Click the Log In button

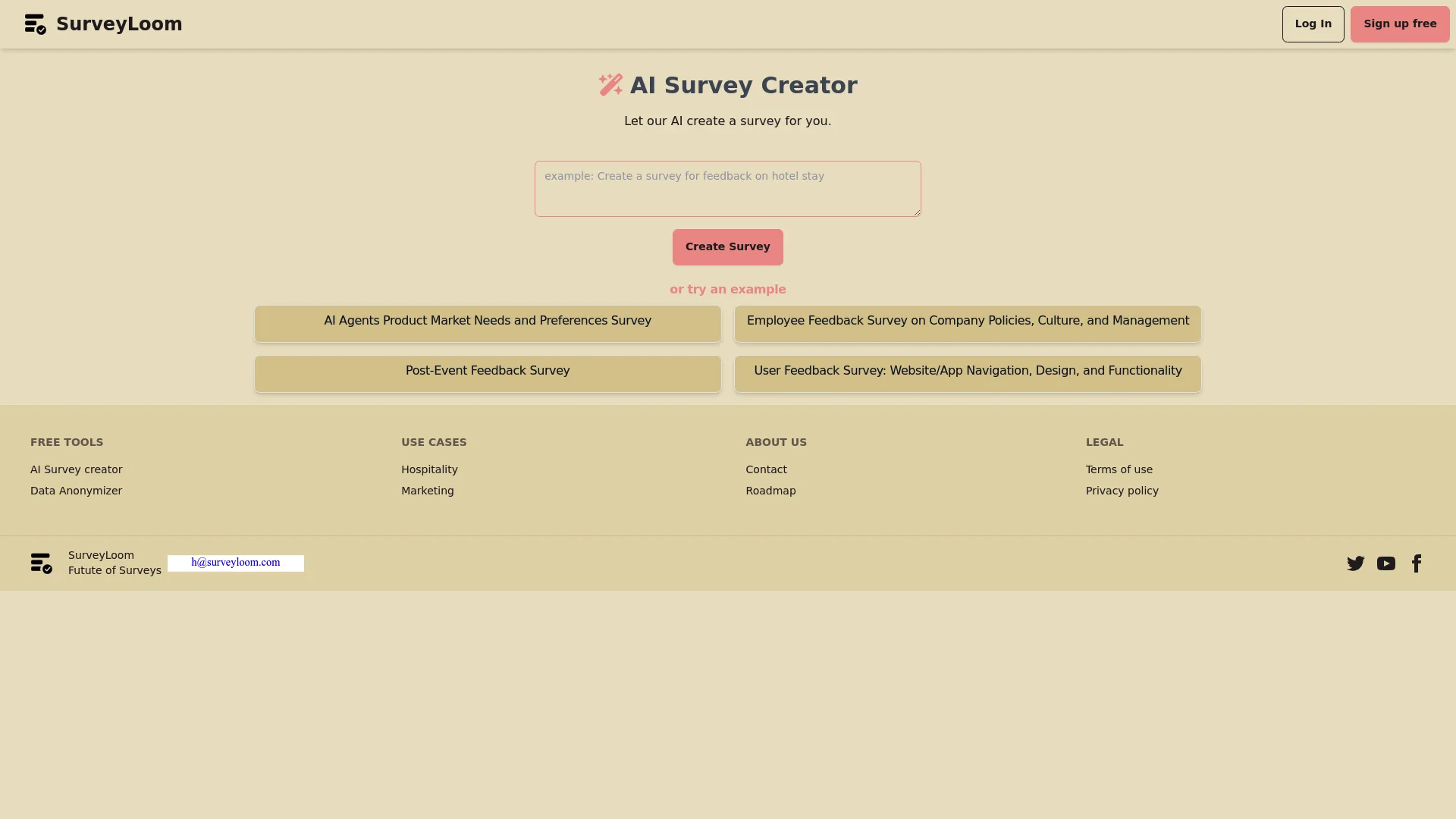(x=1313, y=24)
